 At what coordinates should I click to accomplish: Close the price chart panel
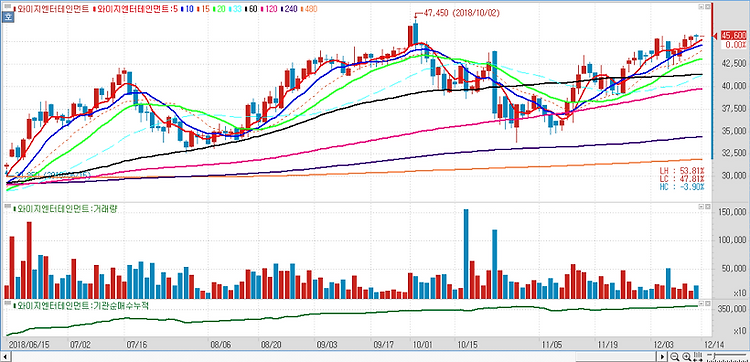tap(707, 7)
